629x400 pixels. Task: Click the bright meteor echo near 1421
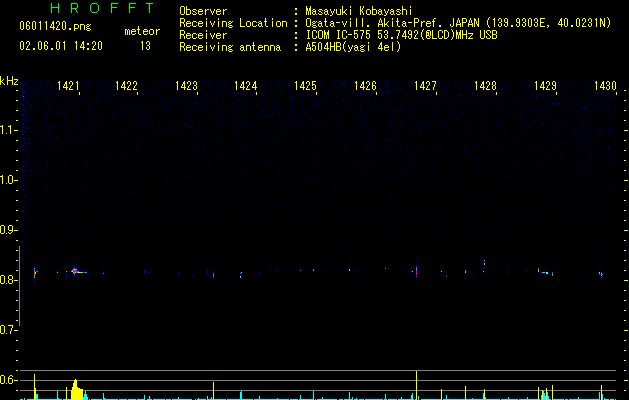[x=75, y=271]
